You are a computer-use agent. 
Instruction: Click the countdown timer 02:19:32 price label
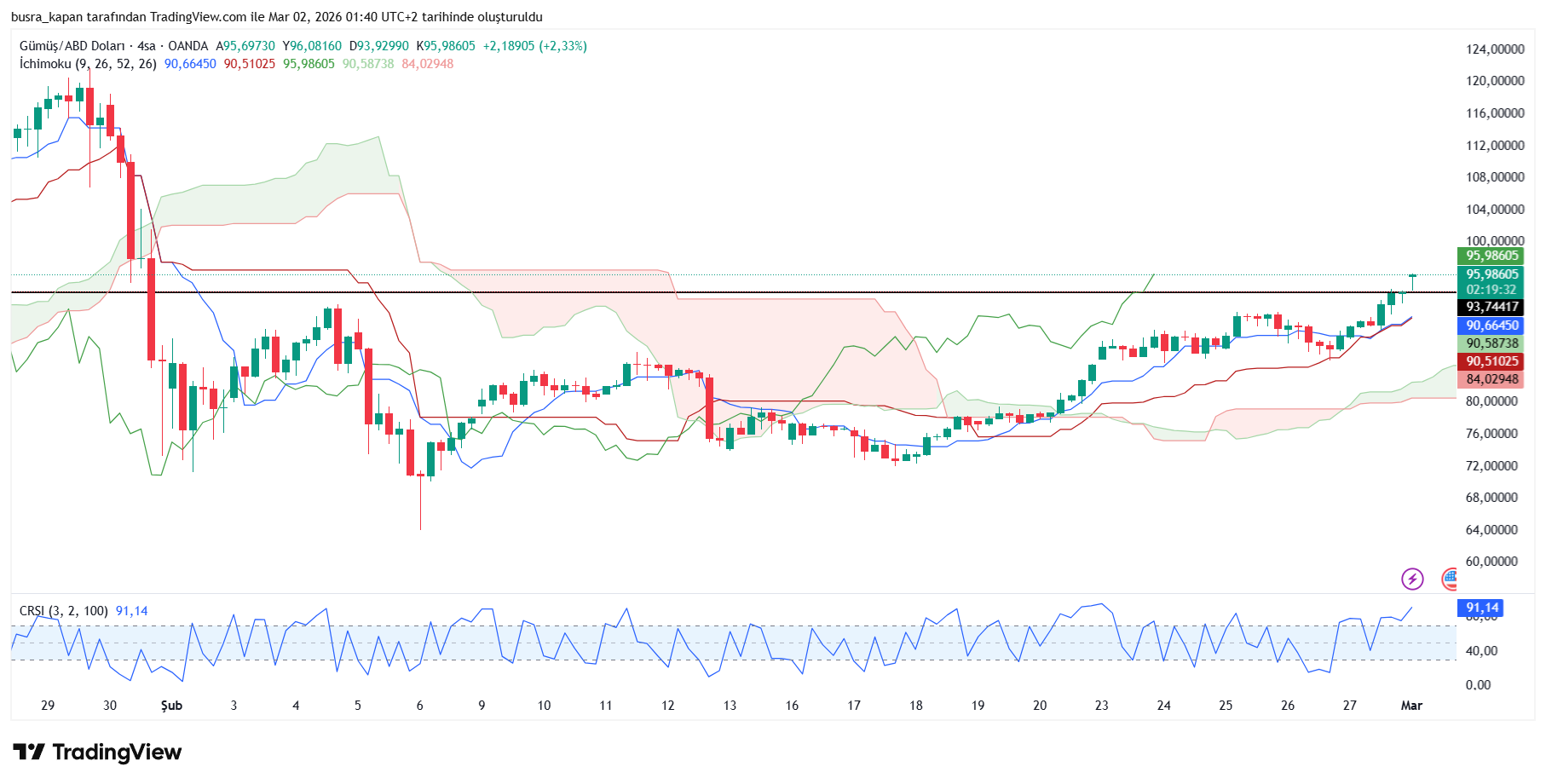tap(1491, 290)
